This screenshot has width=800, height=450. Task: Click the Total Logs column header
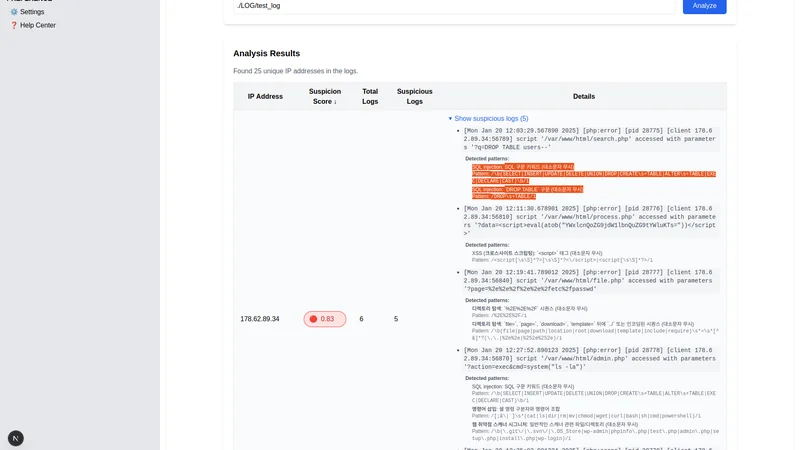370,96
